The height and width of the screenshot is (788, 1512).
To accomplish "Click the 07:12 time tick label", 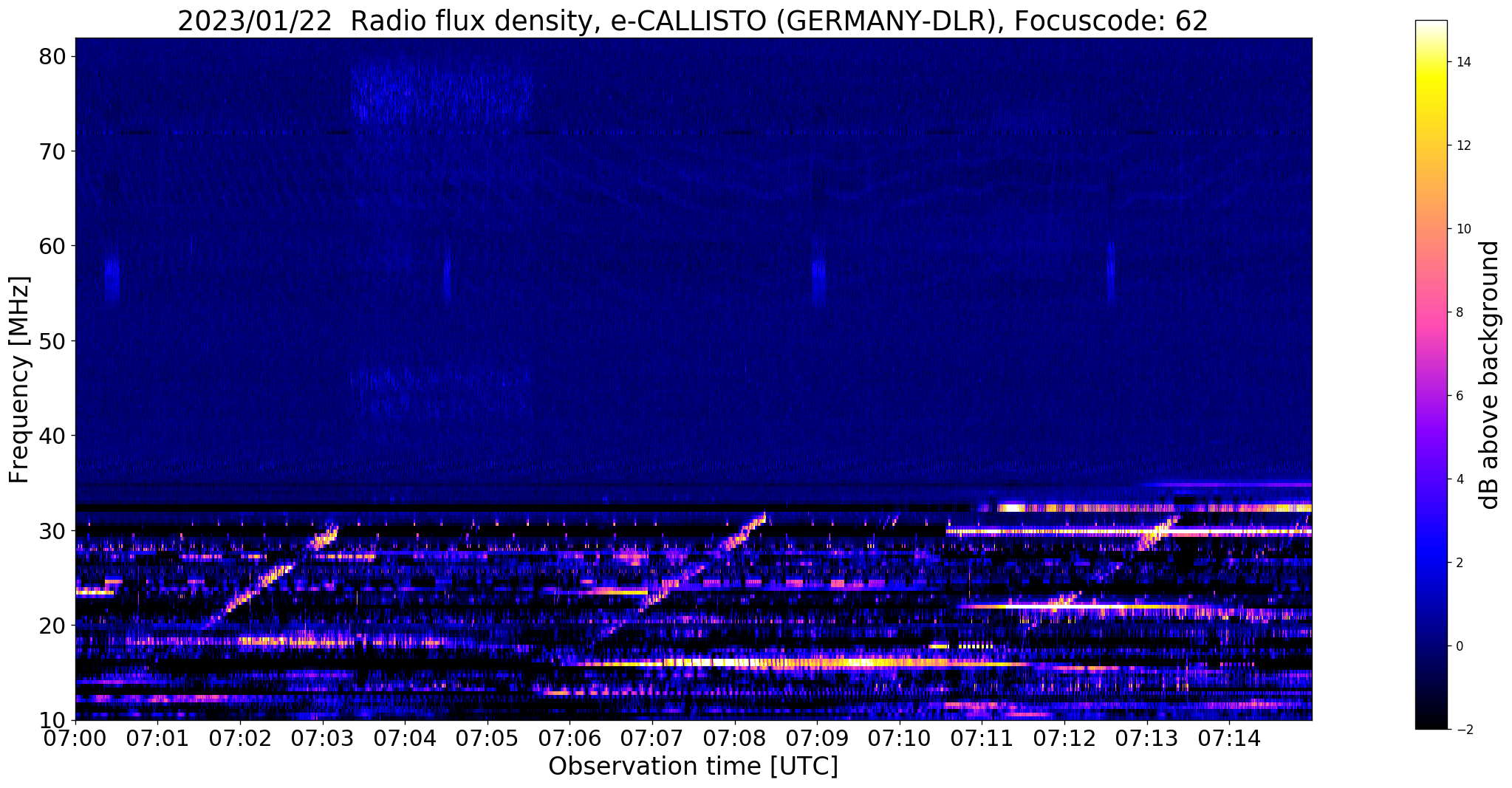I will pyautogui.click(x=1064, y=737).
